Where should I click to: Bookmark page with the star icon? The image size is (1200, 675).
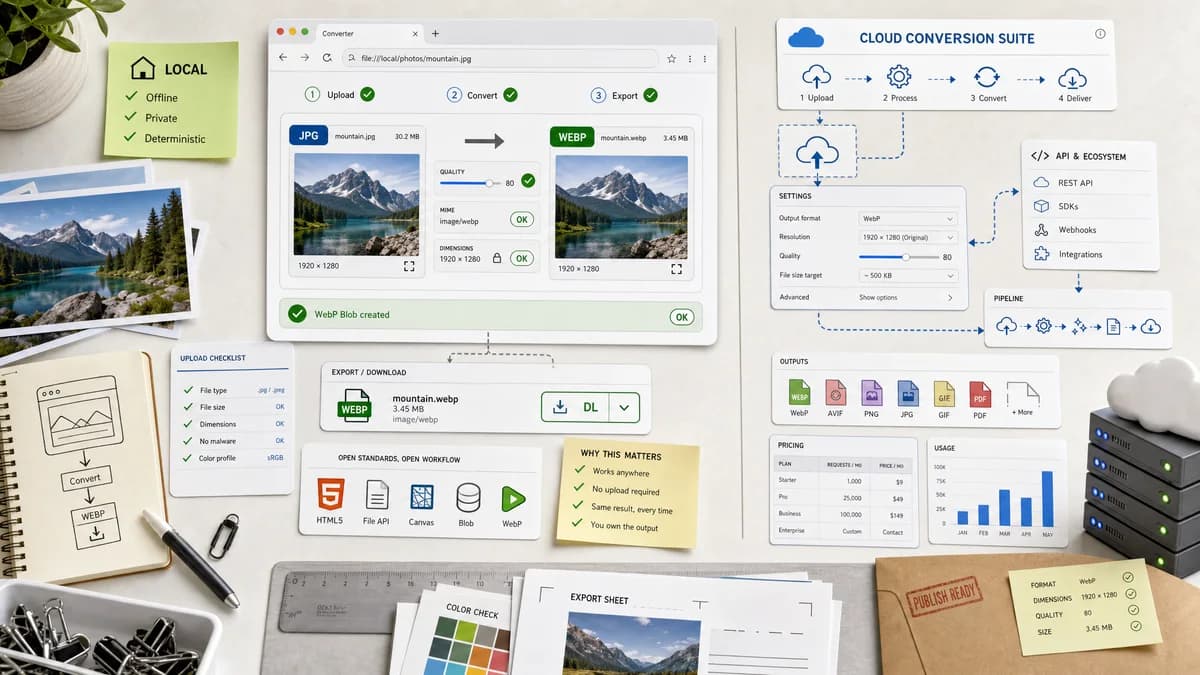tap(672, 58)
